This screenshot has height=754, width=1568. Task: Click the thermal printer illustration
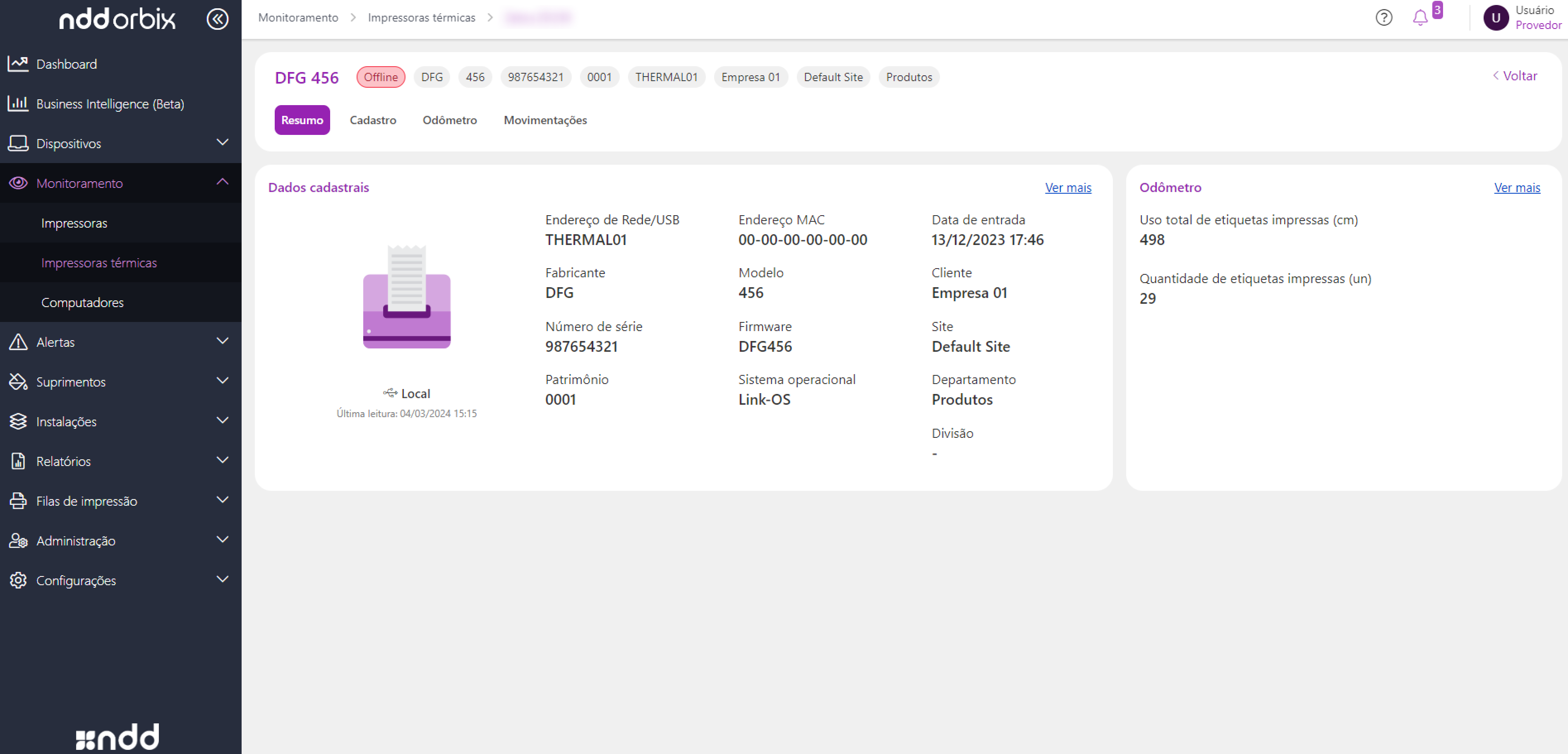coord(407,297)
